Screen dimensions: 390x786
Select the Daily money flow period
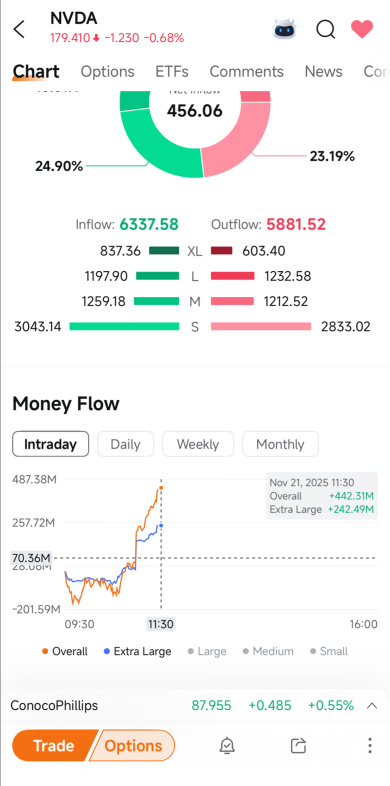click(125, 444)
